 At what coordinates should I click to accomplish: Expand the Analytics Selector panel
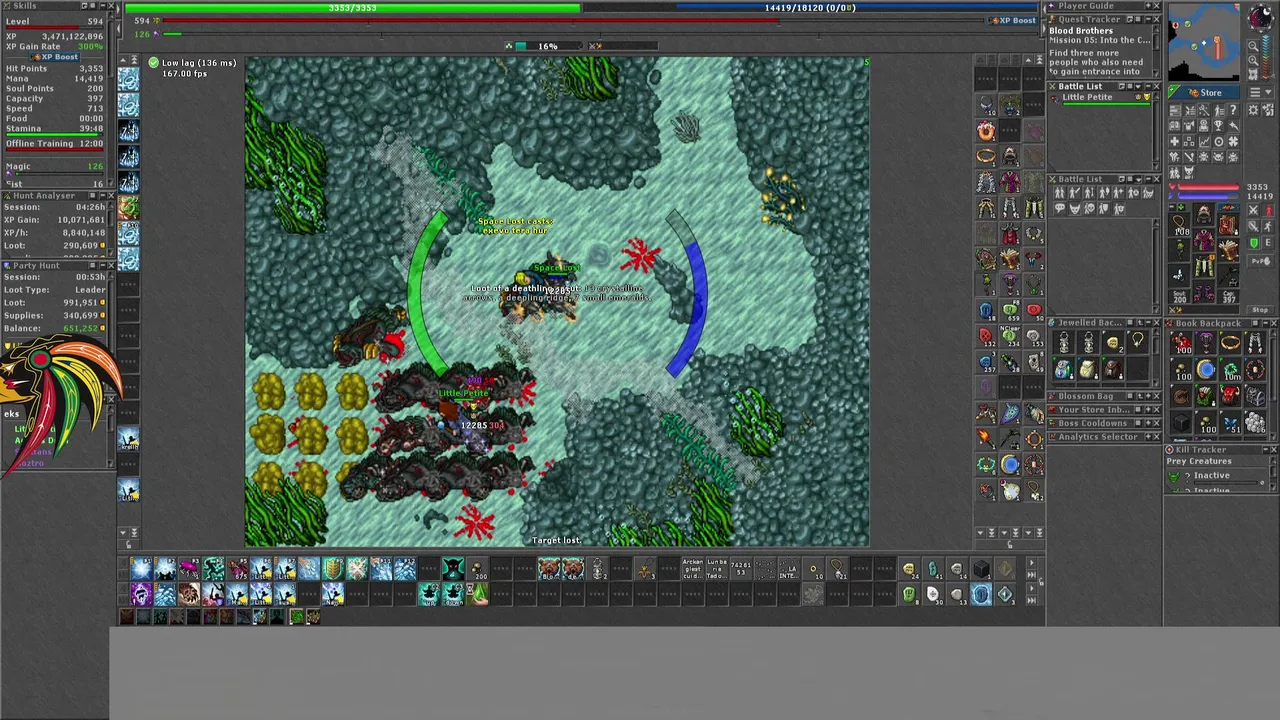click(1148, 436)
